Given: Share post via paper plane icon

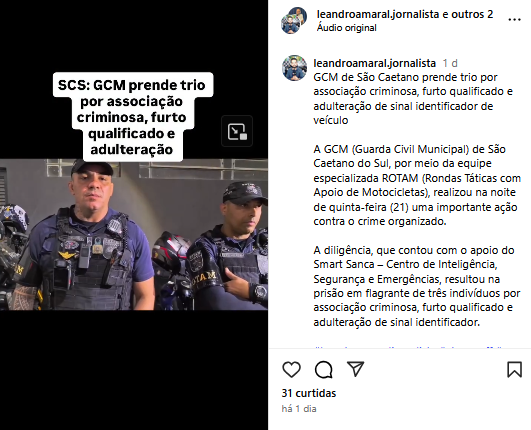Looking at the screenshot, I should (355, 369).
